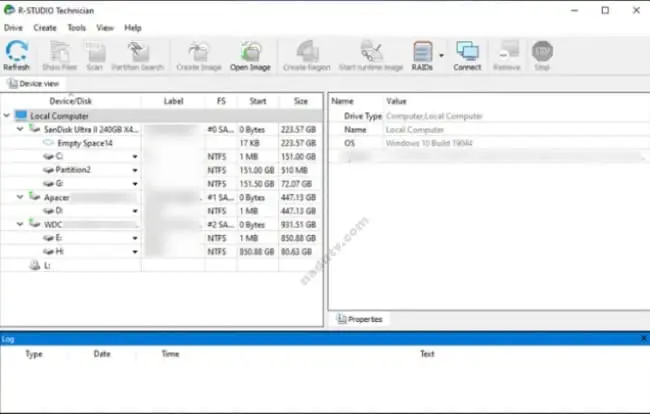Open dropdown arrow for partition C:

pos(135,157)
